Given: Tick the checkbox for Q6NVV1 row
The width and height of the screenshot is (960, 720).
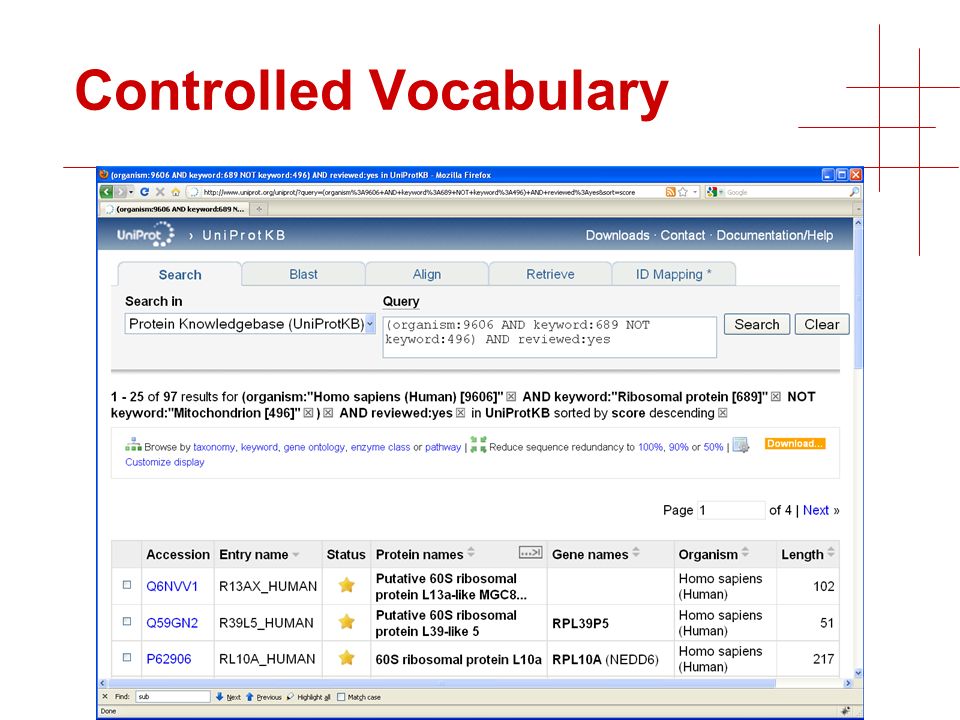Looking at the screenshot, I should pos(127,585).
